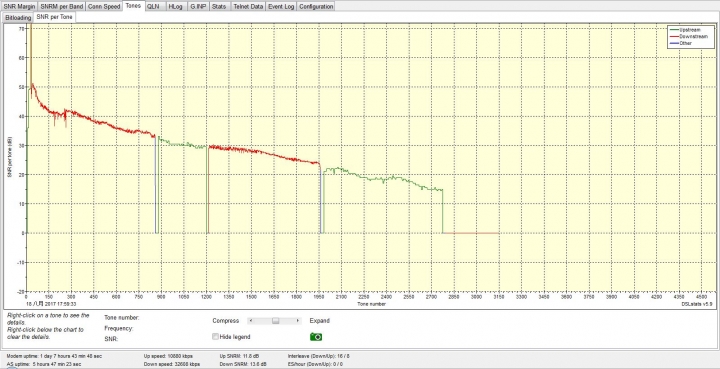Click the Compress label
The image size is (720, 369).
(x=225, y=321)
